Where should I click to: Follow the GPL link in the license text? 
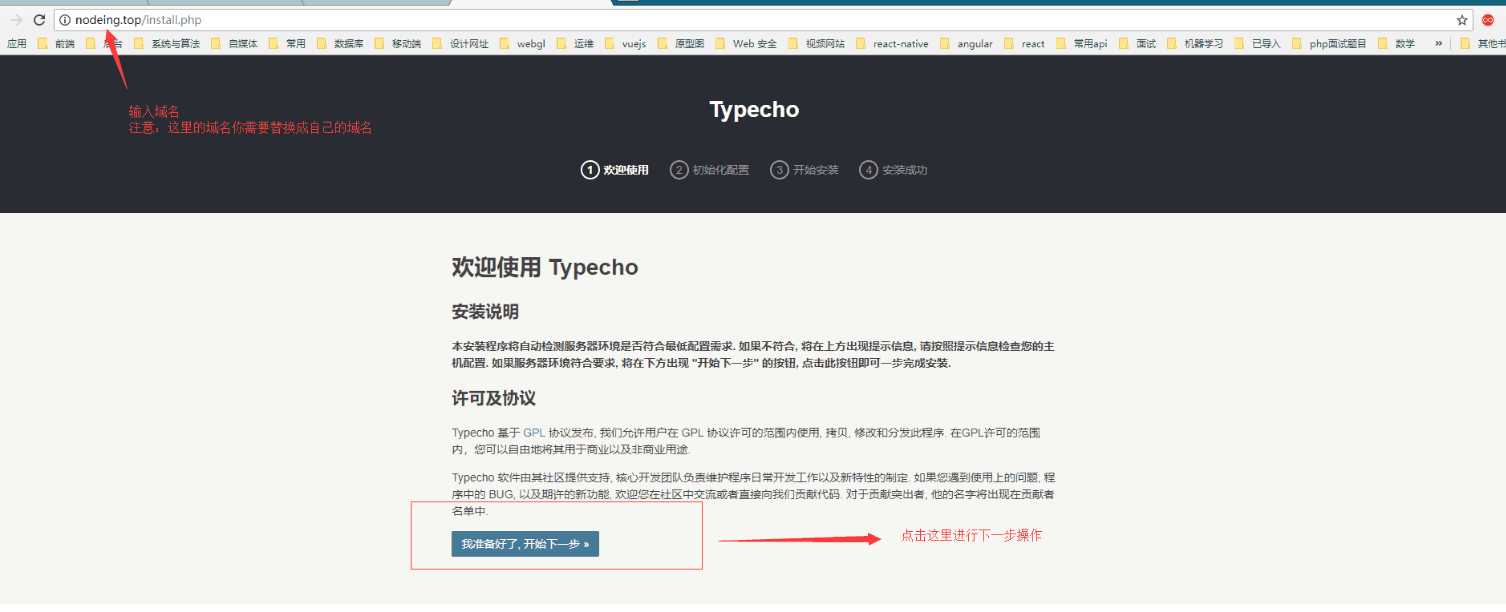click(534, 433)
